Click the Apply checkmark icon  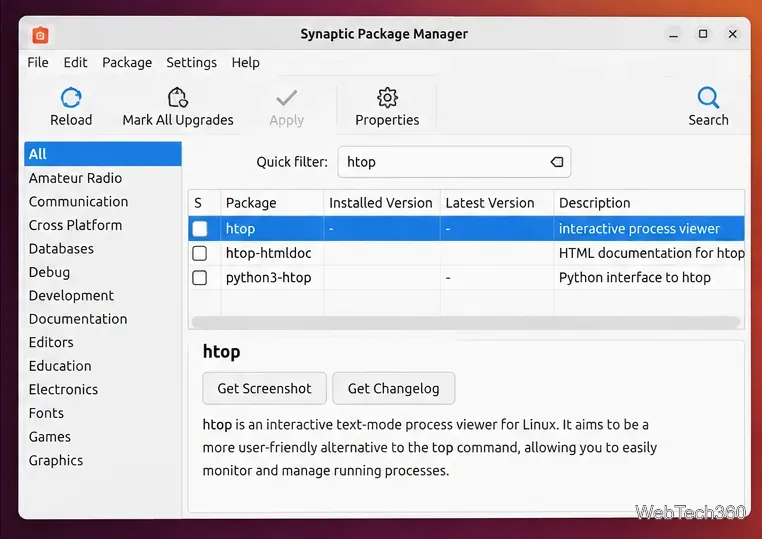pyautogui.click(x=287, y=98)
